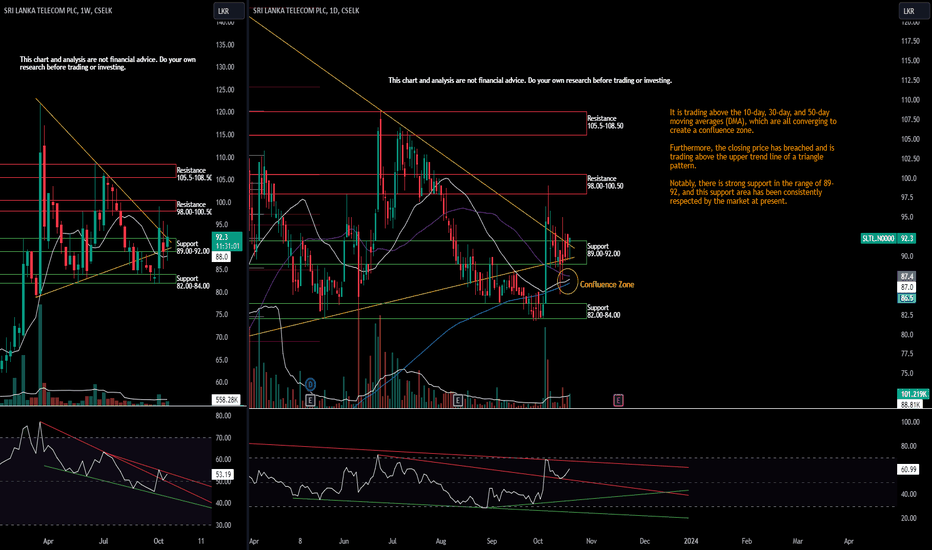This screenshot has width=932, height=550.
Task: Open the LKR currency selector on the daily chart
Action: pos(914,11)
